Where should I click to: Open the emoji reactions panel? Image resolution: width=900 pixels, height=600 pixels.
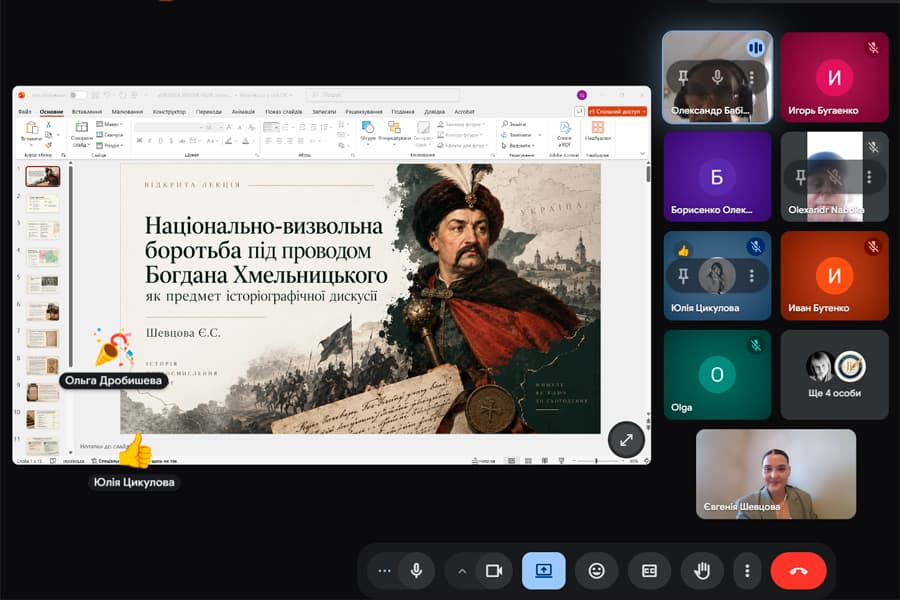pos(596,571)
